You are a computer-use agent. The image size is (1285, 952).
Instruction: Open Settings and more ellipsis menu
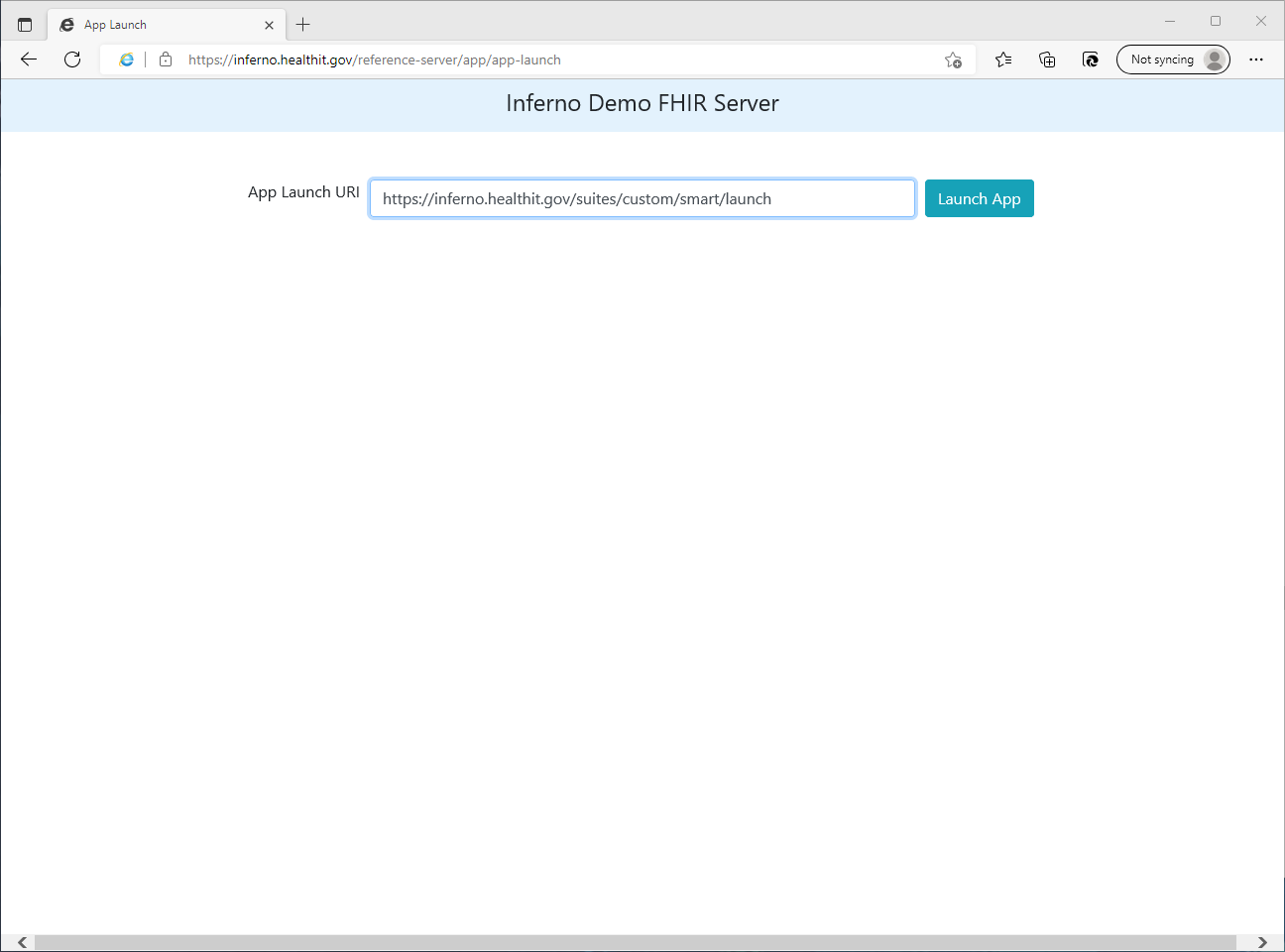pos(1256,59)
